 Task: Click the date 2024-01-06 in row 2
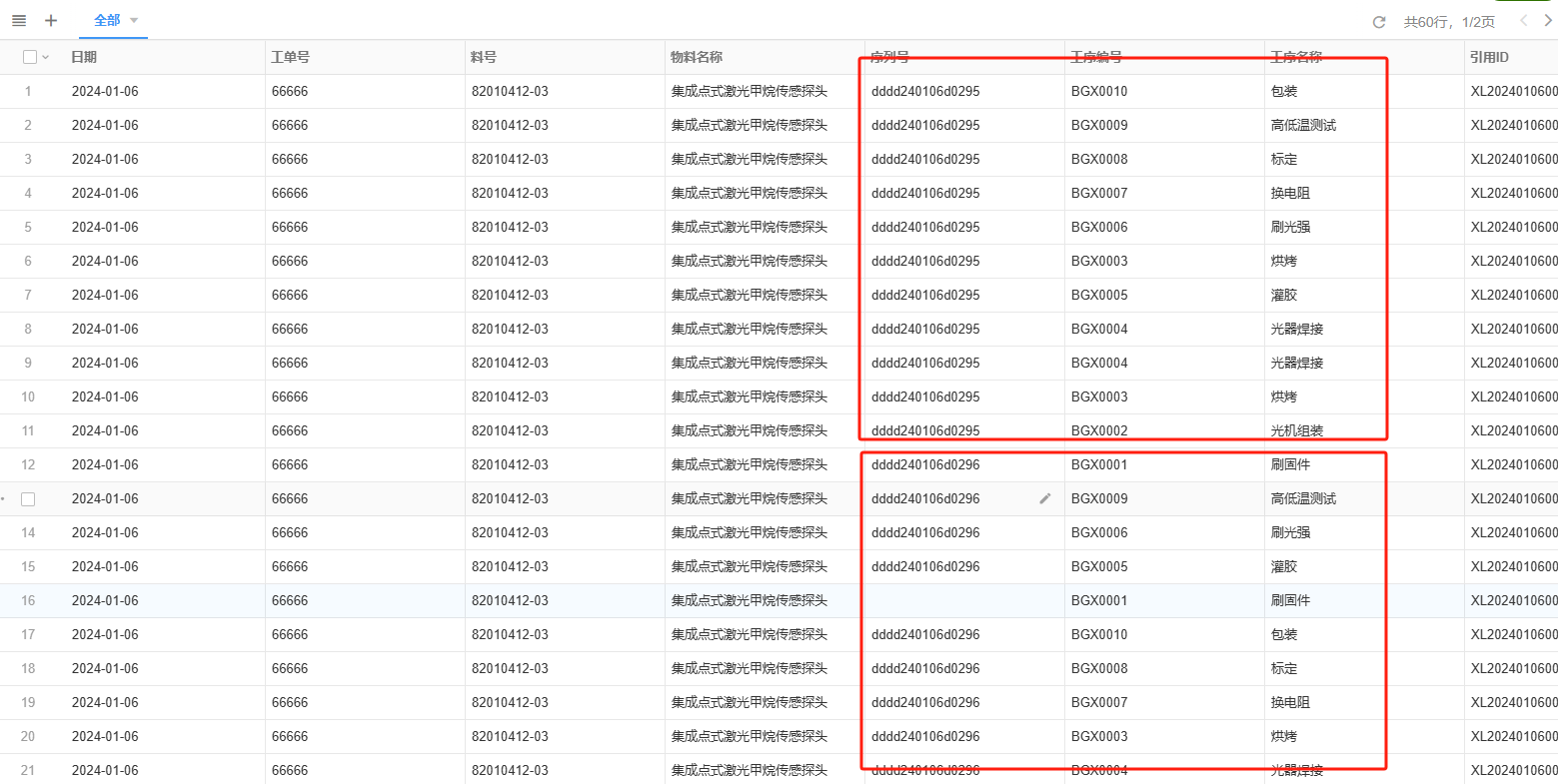pyautogui.click(x=105, y=125)
